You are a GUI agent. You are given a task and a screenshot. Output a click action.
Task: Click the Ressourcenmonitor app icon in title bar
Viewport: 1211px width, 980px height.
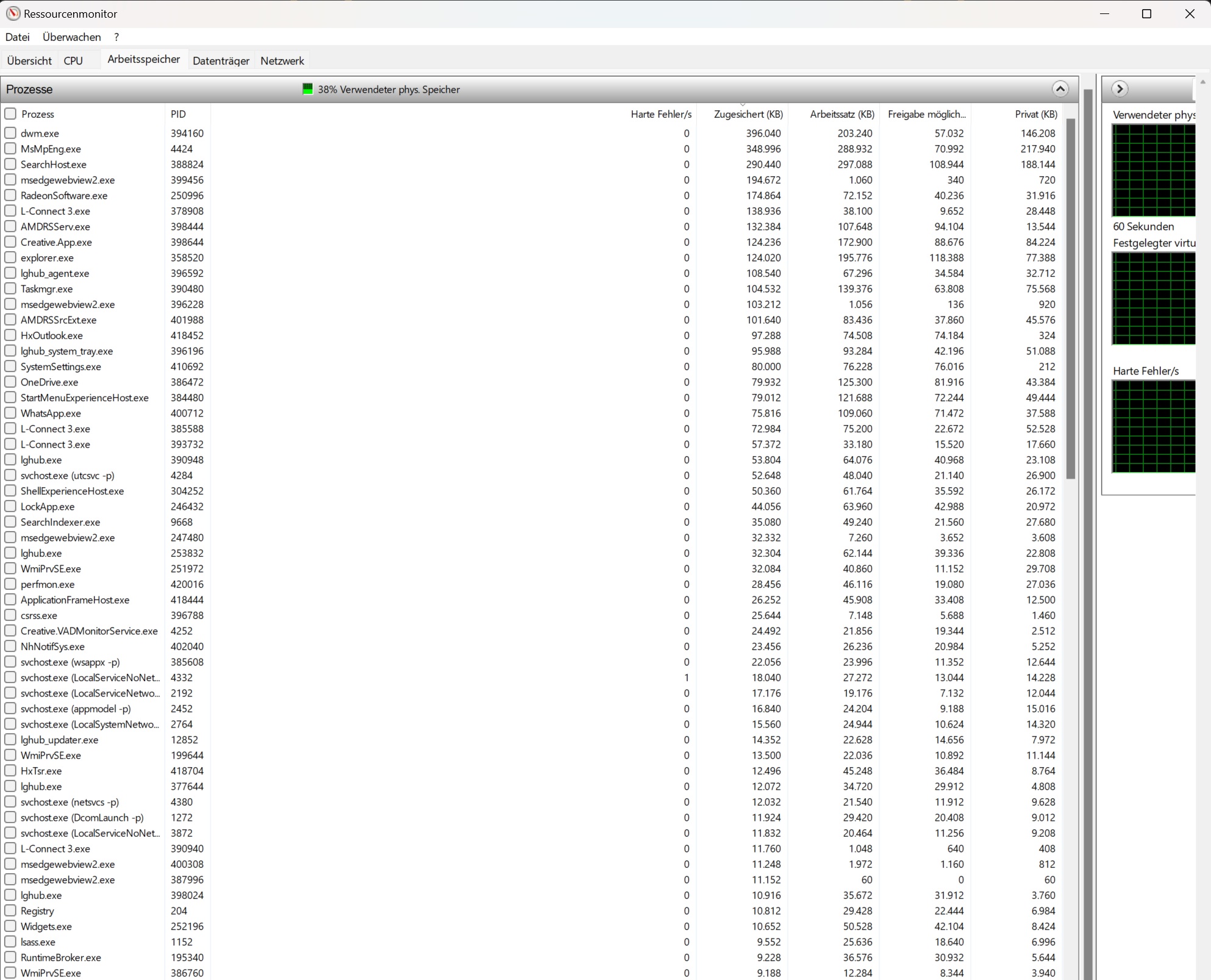pyautogui.click(x=13, y=13)
